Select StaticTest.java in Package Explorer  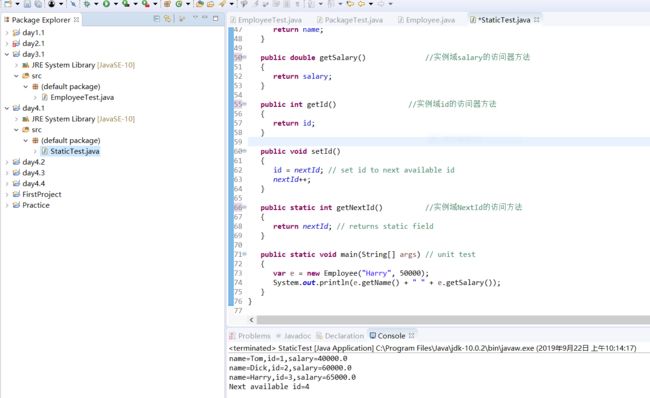(x=75, y=151)
